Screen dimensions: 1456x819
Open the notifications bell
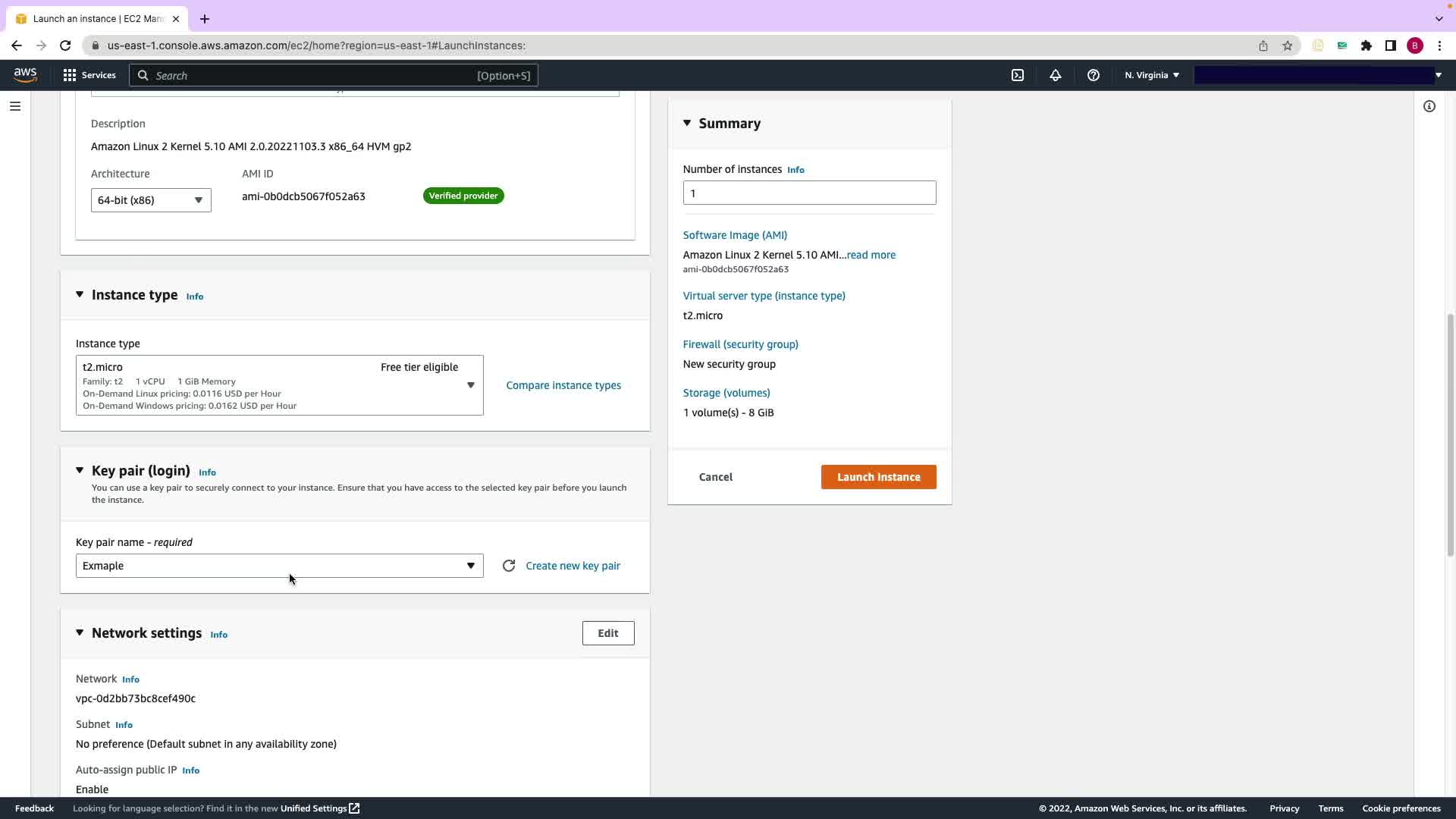coord(1055,75)
